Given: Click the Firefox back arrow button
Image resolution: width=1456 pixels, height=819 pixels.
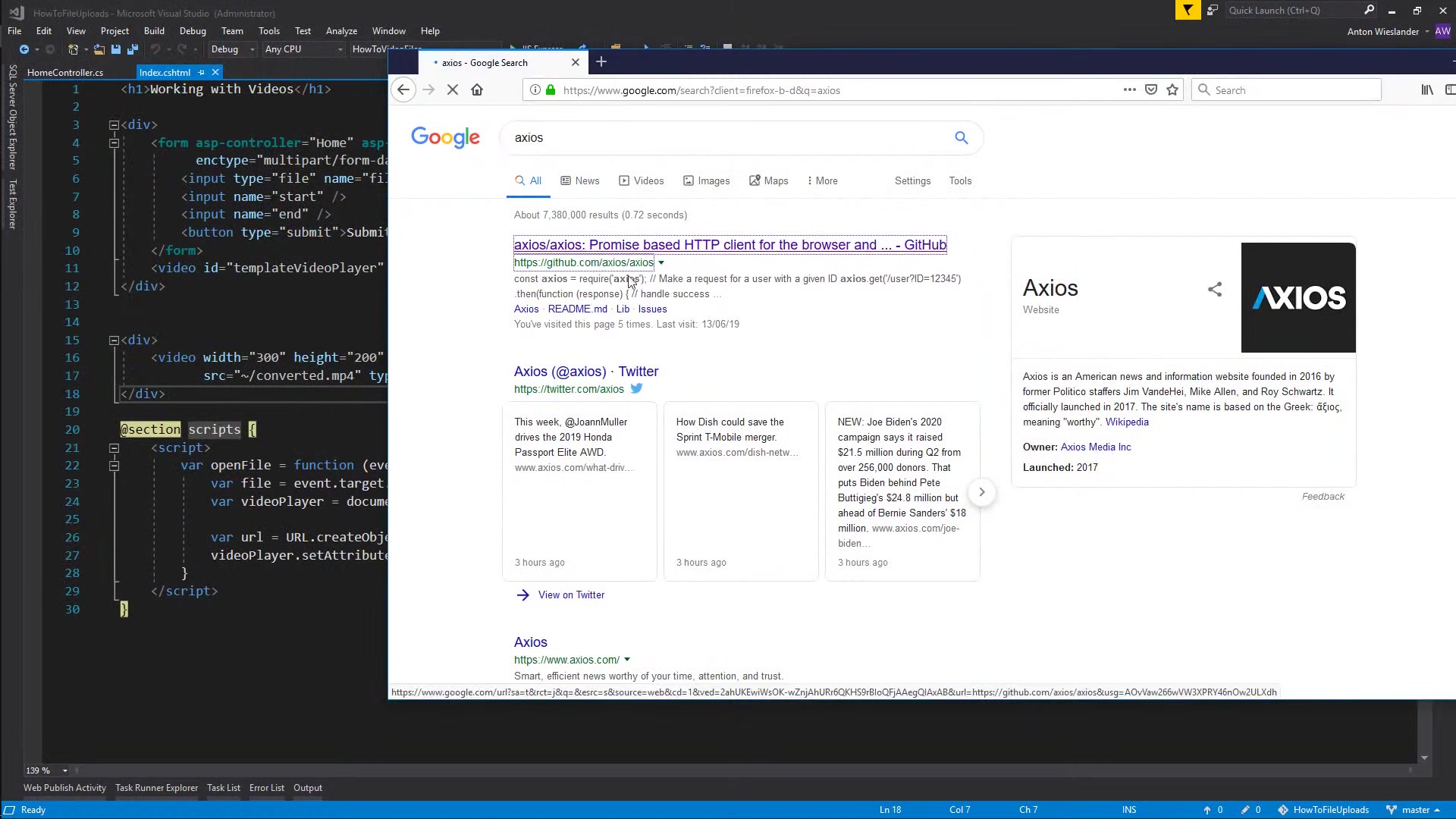Looking at the screenshot, I should point(403,90).
